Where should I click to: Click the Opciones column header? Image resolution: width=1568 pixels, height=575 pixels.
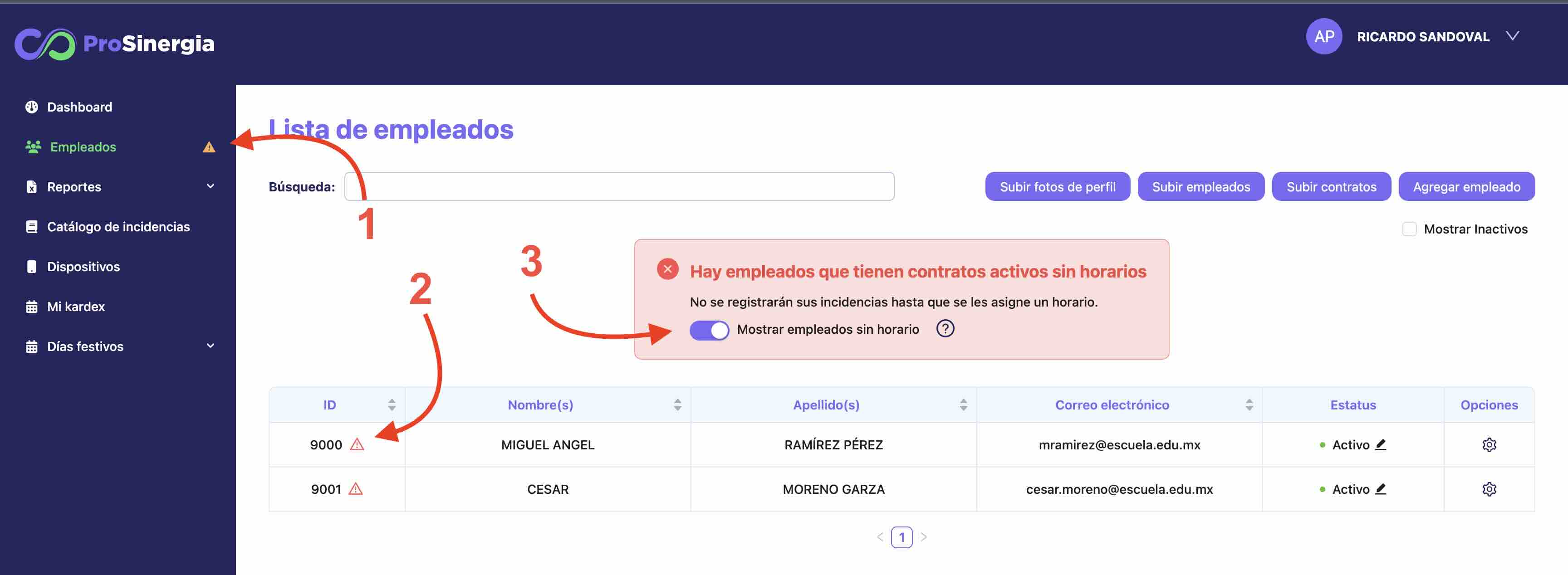pyautogui.click(x=1489, y=404)
